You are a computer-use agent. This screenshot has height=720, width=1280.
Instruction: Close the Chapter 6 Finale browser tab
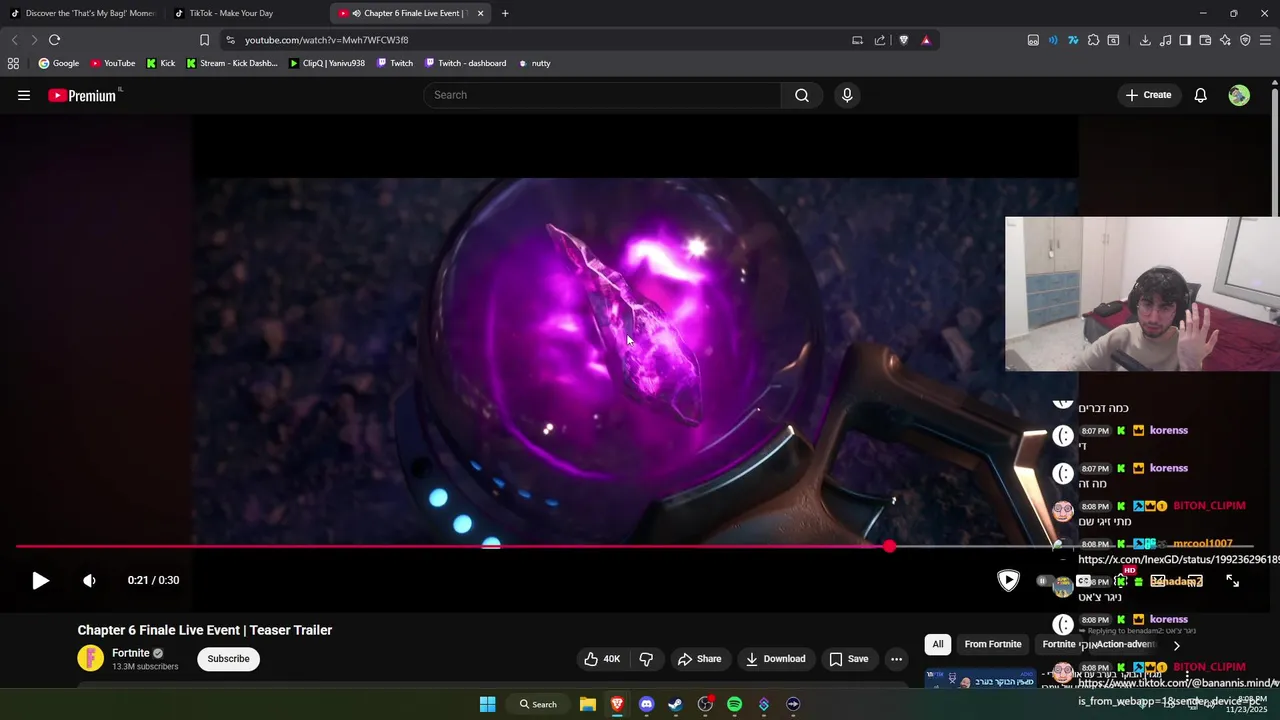(x=480, y=13)
